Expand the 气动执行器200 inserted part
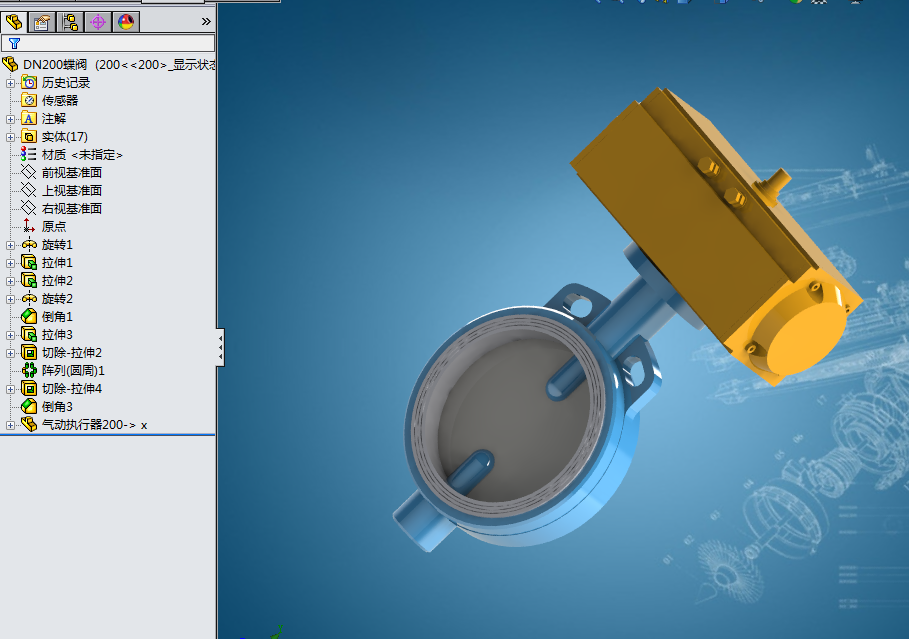This screenshot has height=639, width=909. [10, 425]
